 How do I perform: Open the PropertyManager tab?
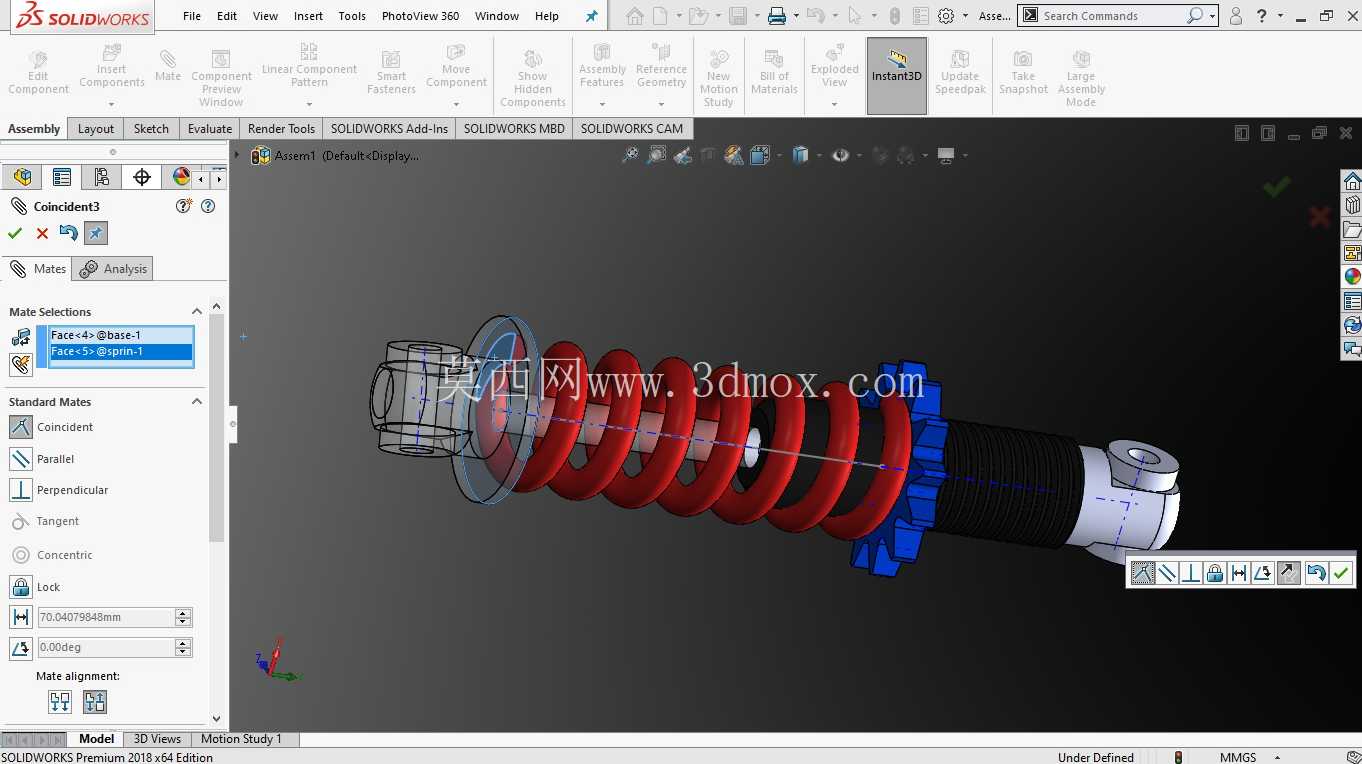pos(62,177)
